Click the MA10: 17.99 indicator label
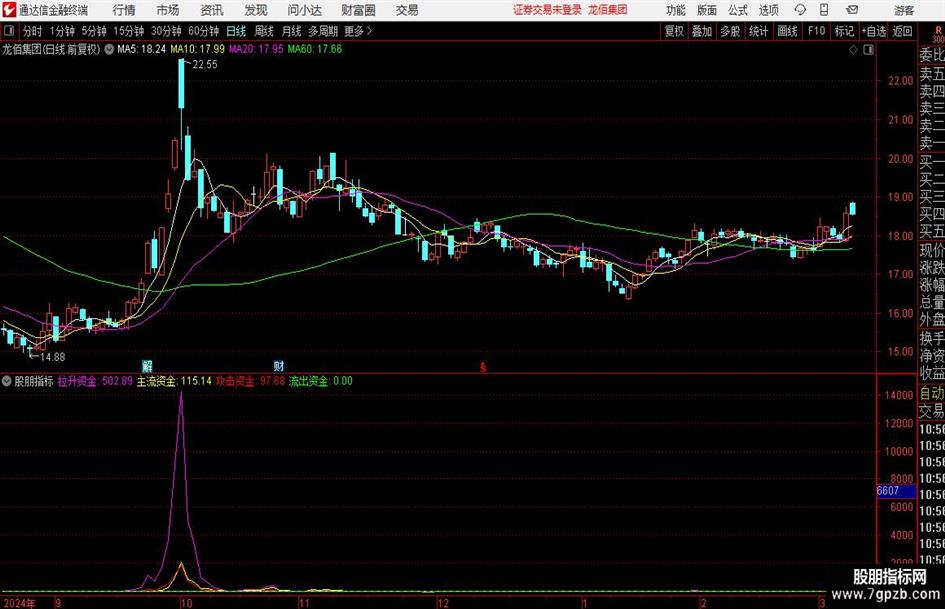The width and height of the screenshot is (945, 609). (198, 49)
